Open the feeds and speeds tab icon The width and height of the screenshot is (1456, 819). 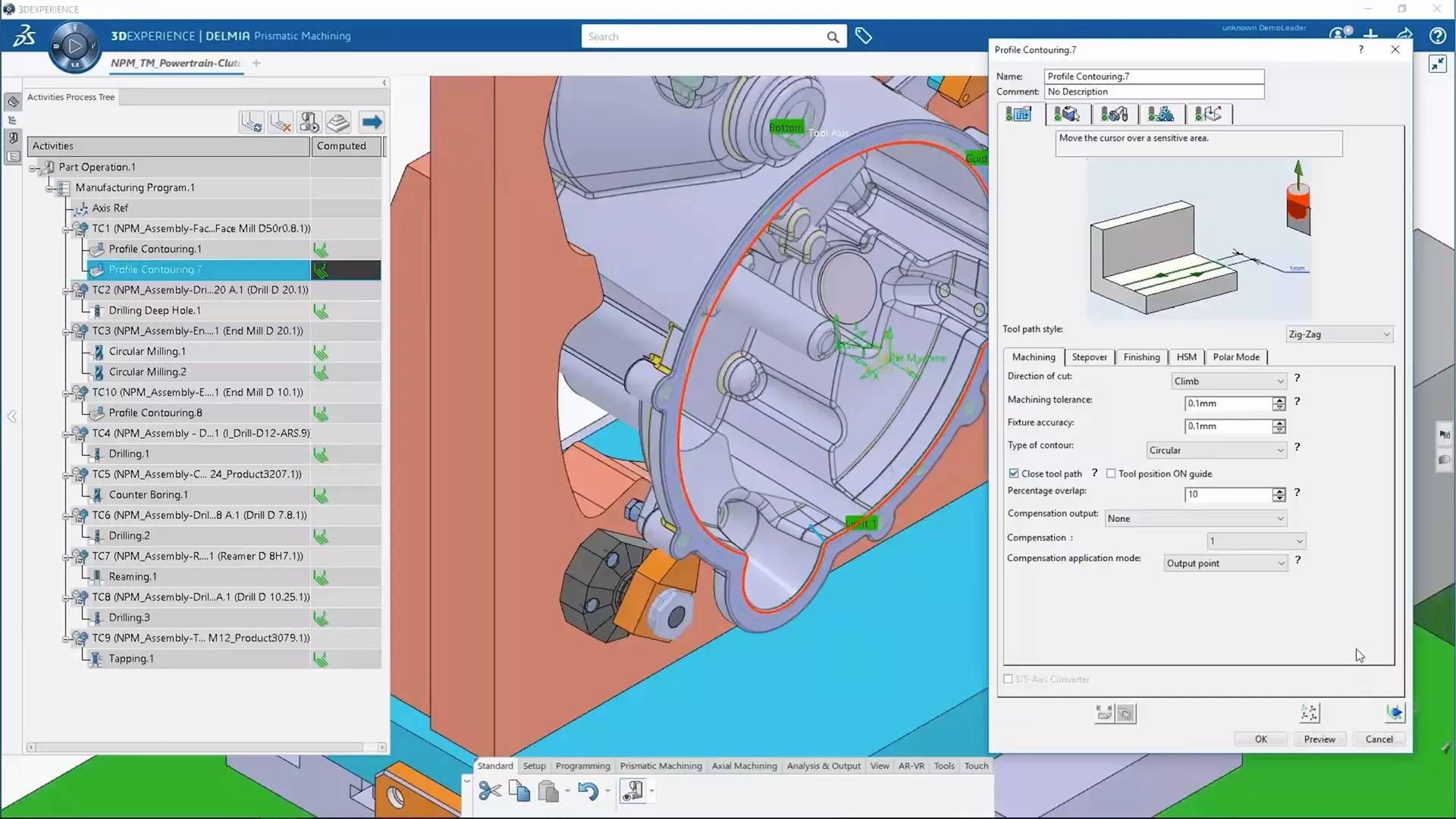point(1161,115)
